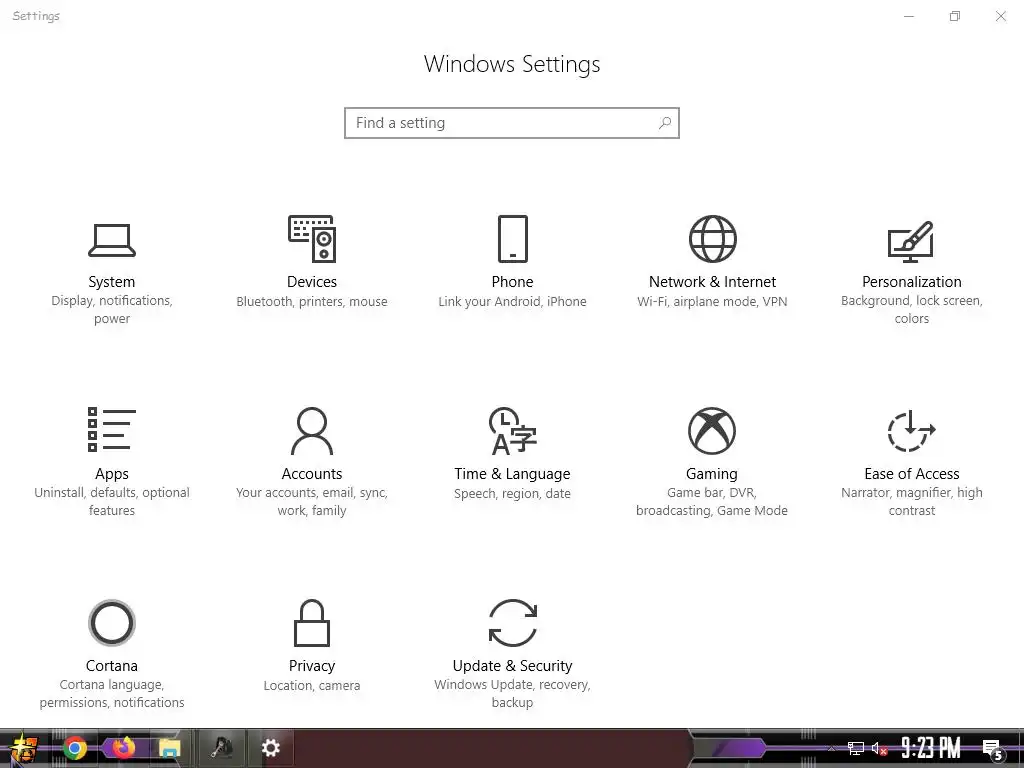Open the Devices keyboard and speaker icon
Screen dimensions: 1024x768
[312, 239]
